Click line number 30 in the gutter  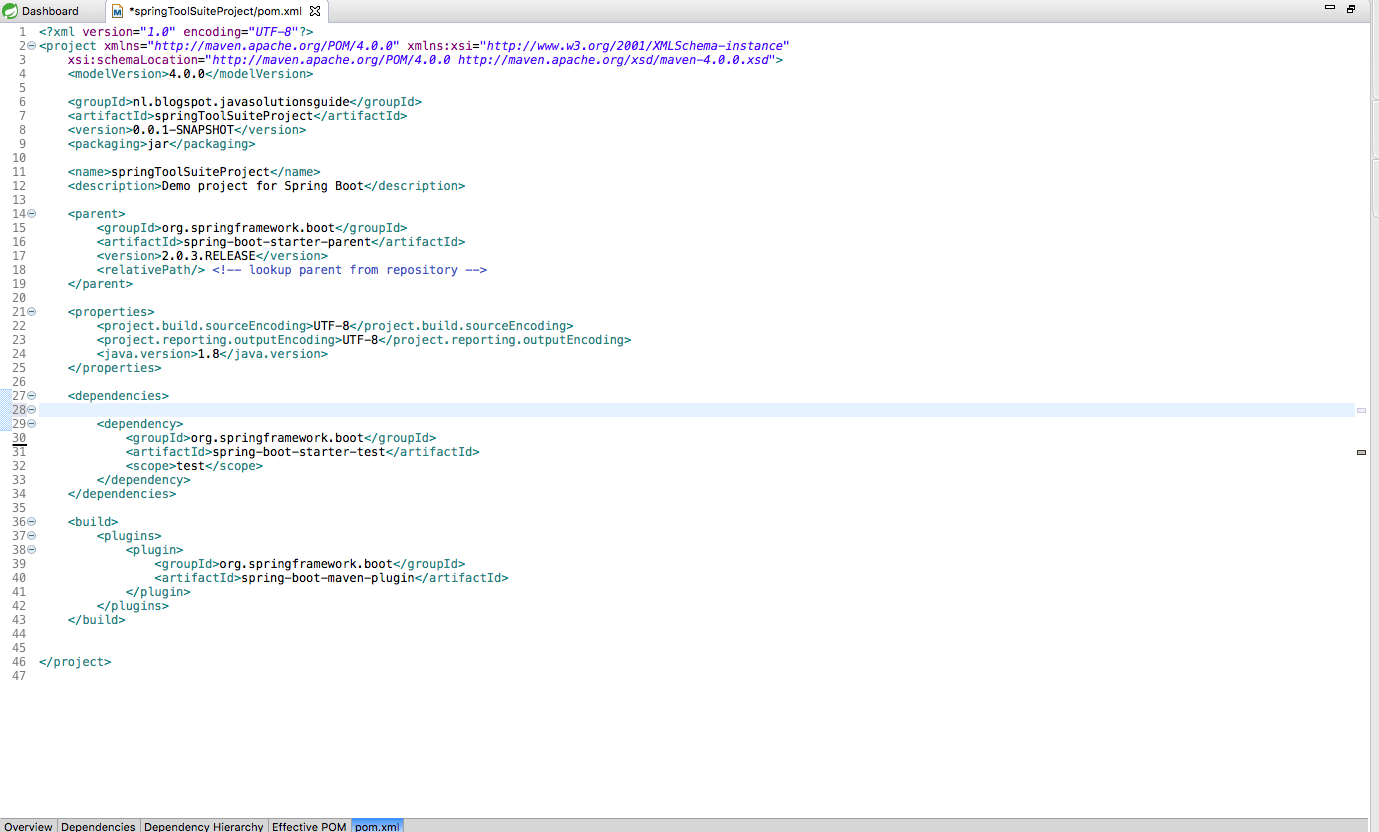[19, 438]
